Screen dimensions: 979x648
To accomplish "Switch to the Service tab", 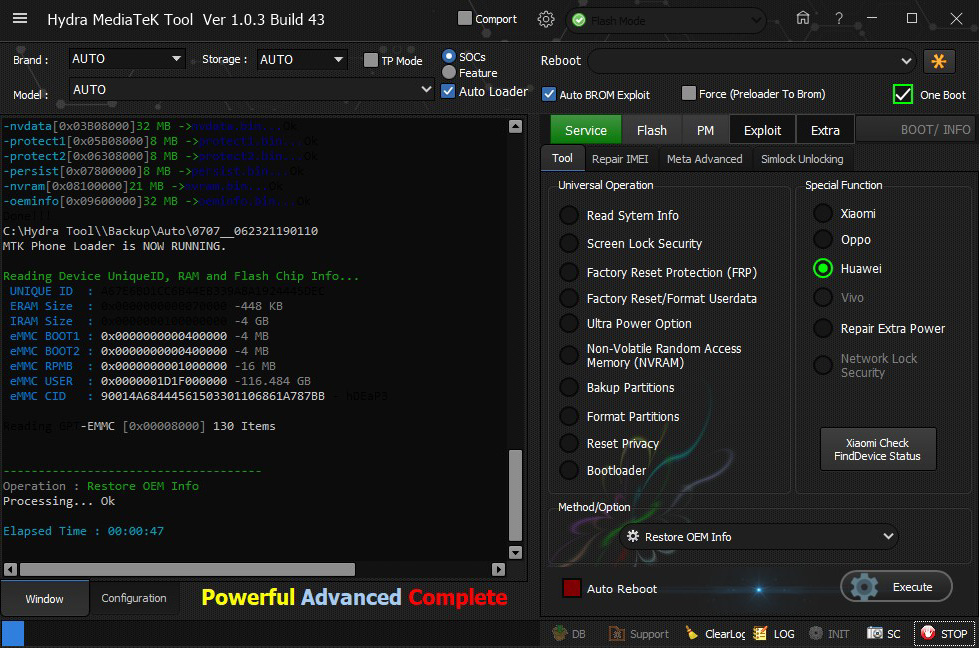I will (x=586, y=130).
